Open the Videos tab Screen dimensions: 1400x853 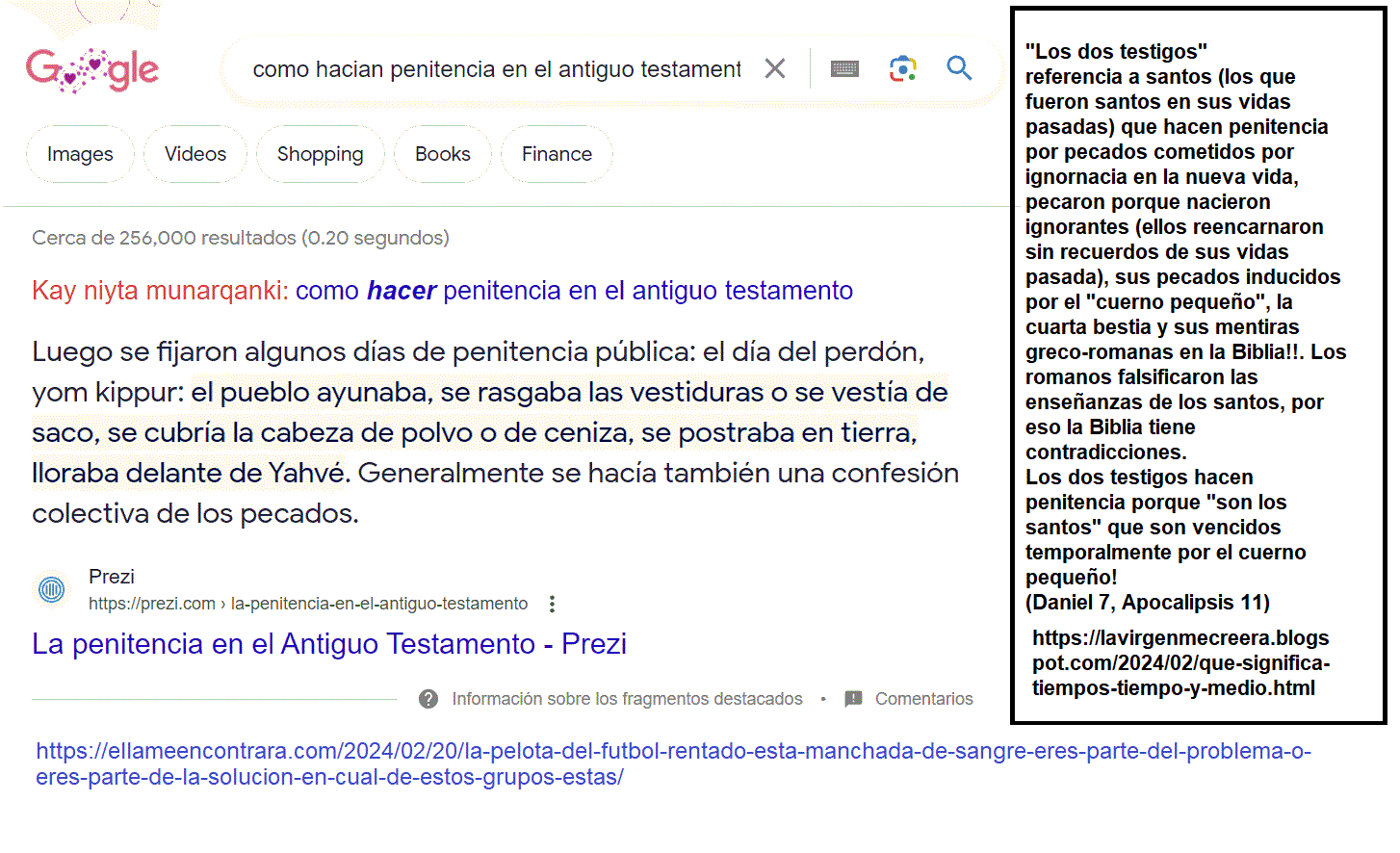(x=194, y=154)
